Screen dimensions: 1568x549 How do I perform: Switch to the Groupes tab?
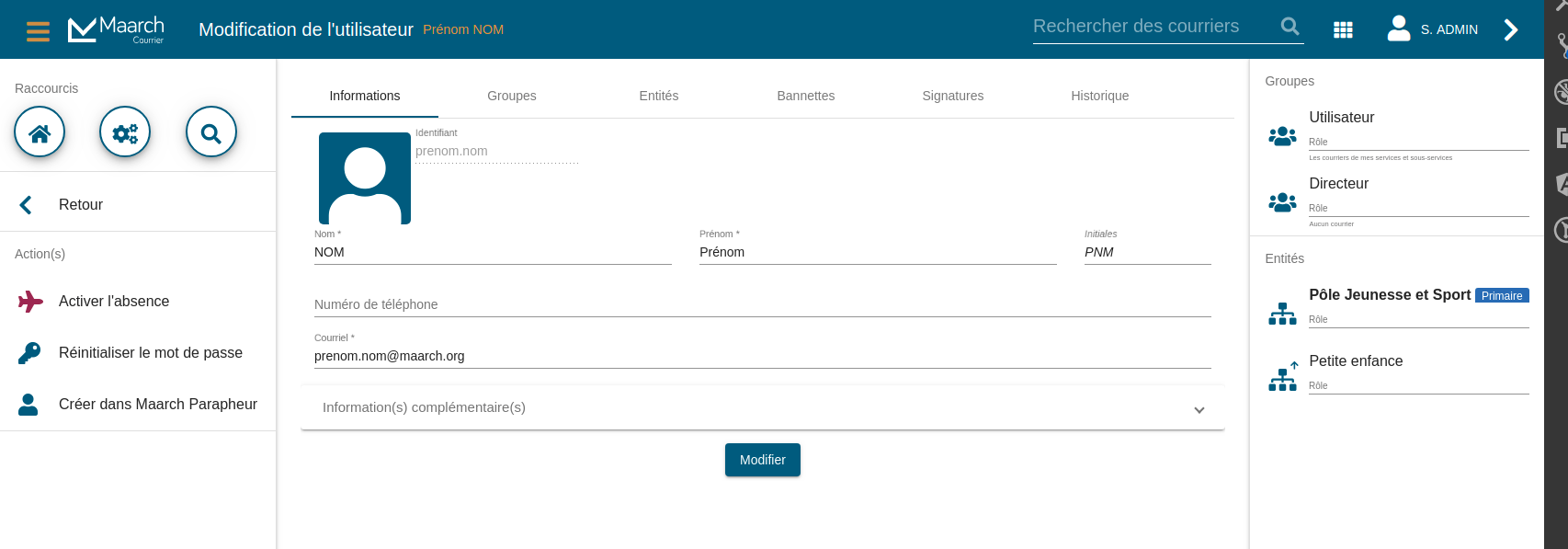click(512, 96)
